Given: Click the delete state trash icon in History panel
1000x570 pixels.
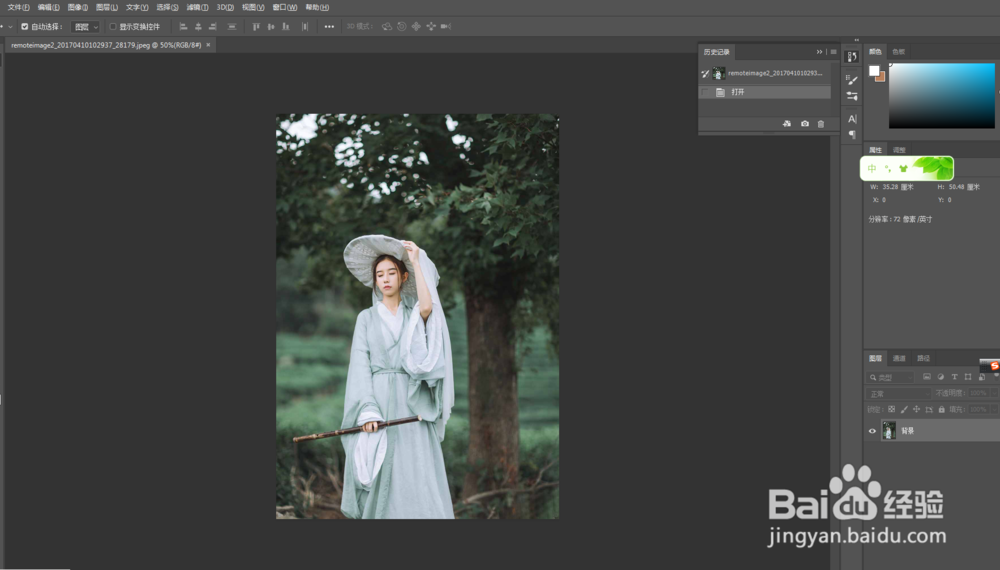Looking at the screenshot, I should pyautogui.click(x=821, y=124).
